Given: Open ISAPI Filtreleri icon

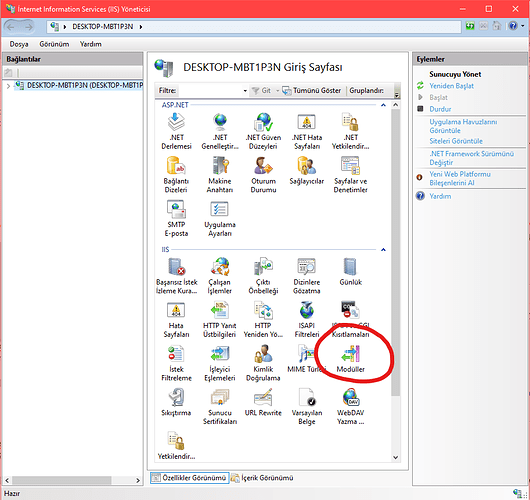Looking at the screenshot, I should [307, 319].
